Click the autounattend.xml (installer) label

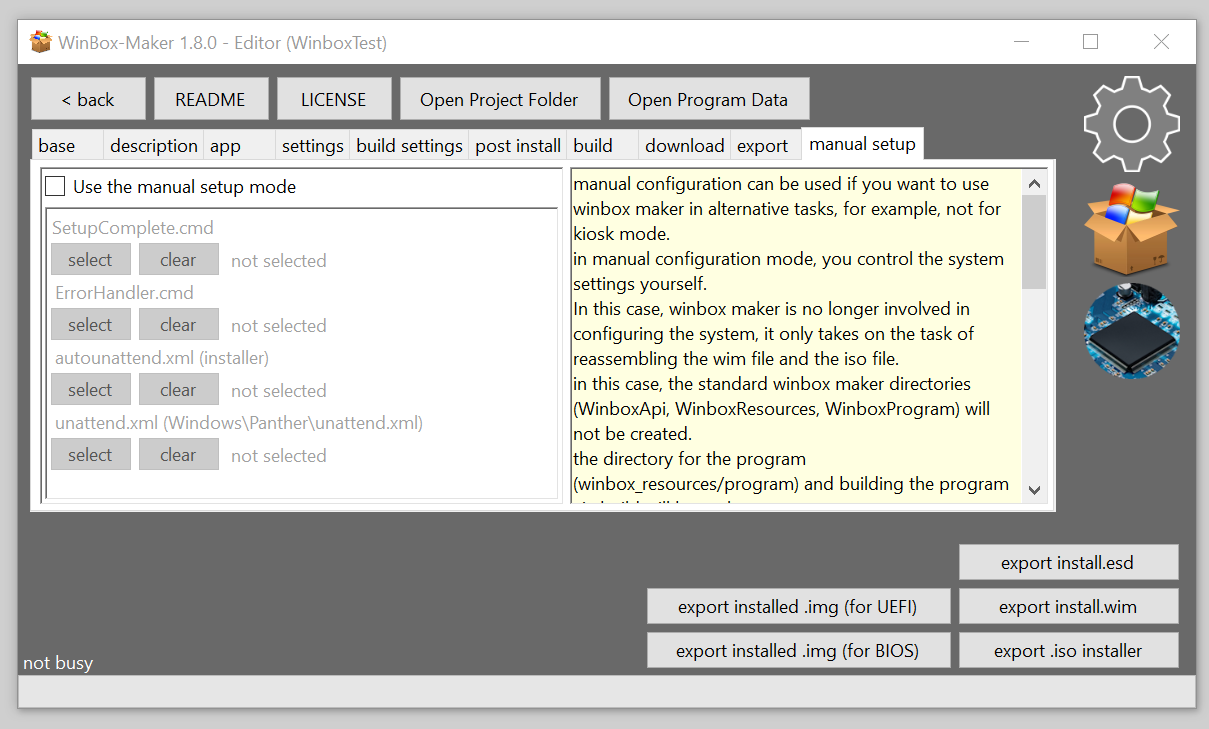[162, 358]
